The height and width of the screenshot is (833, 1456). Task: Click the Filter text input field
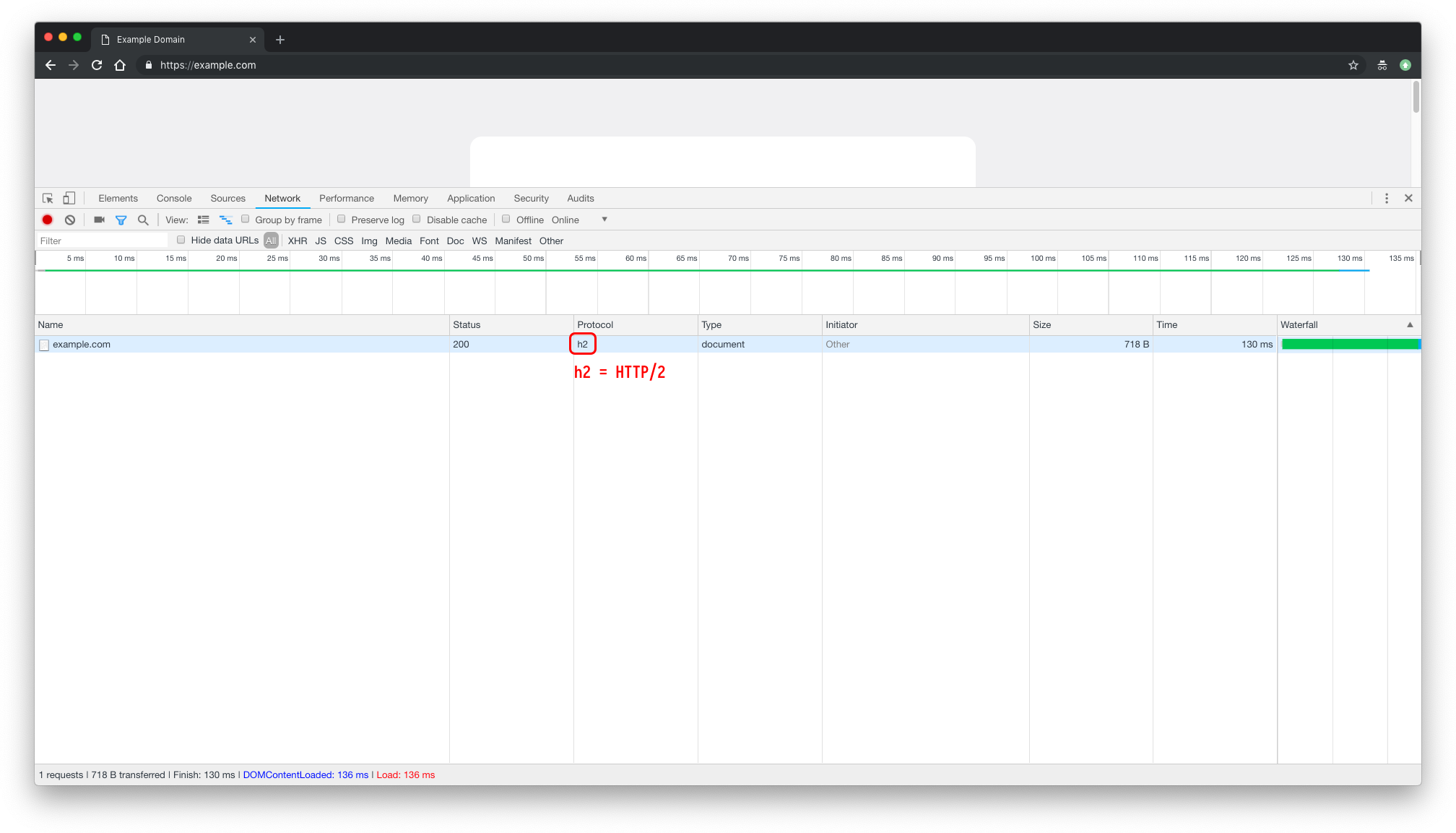(x=101, y=241)
